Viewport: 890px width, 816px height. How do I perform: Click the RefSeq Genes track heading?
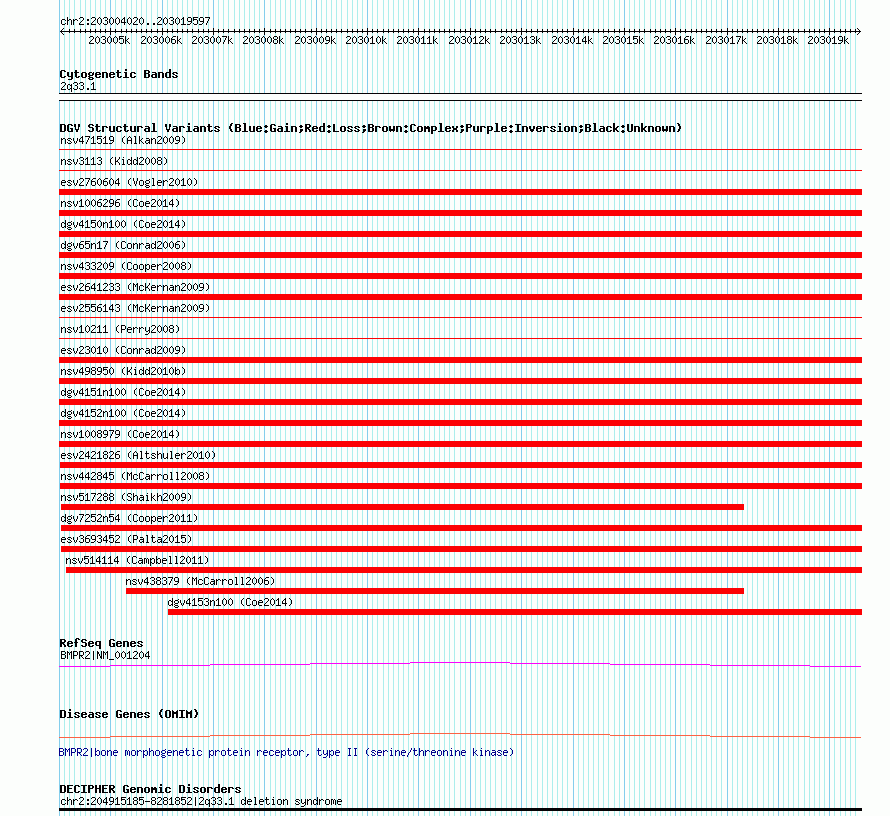tap(102, 643)
